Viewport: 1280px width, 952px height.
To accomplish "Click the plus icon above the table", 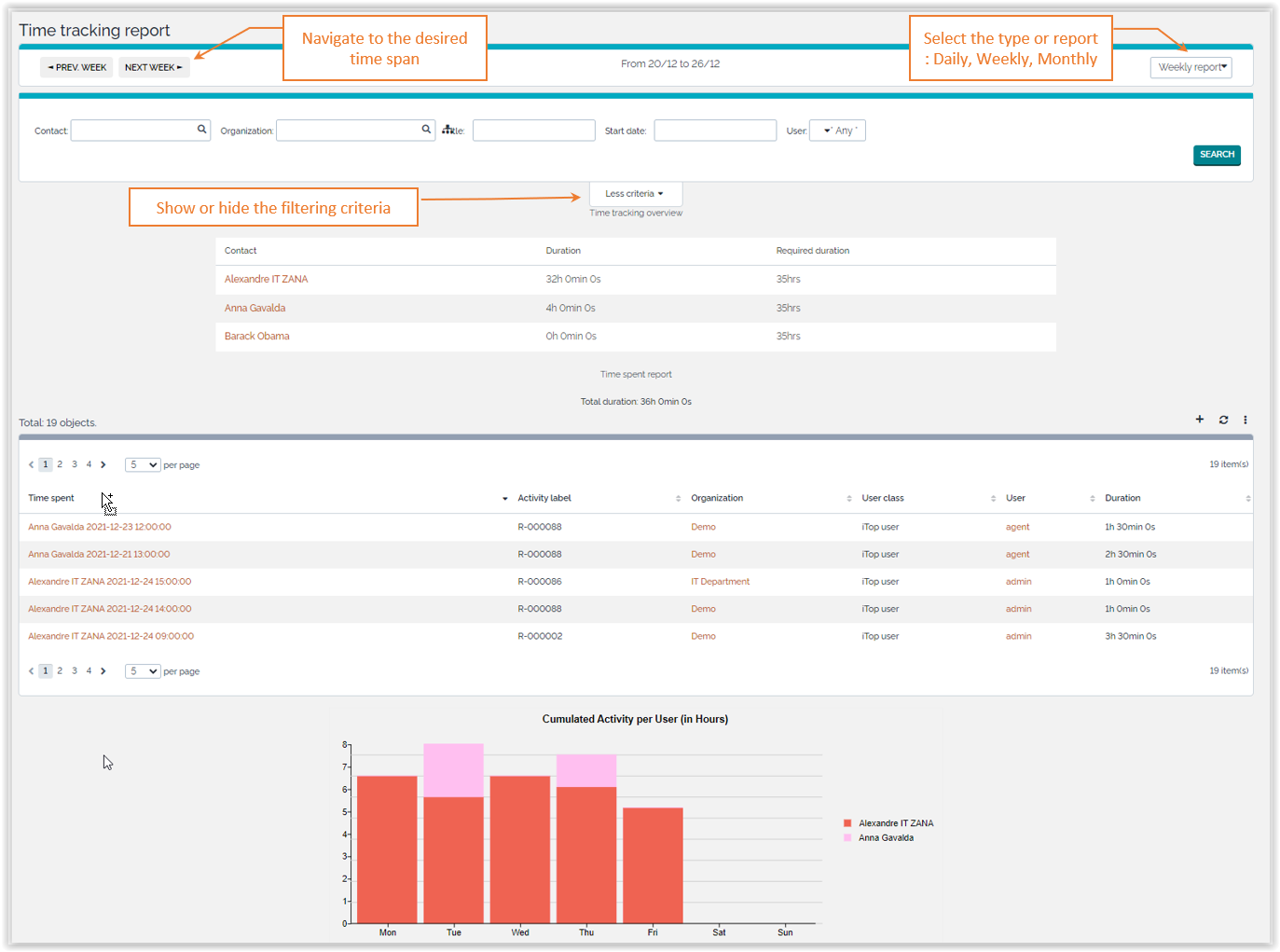I will coord(1200,420).
